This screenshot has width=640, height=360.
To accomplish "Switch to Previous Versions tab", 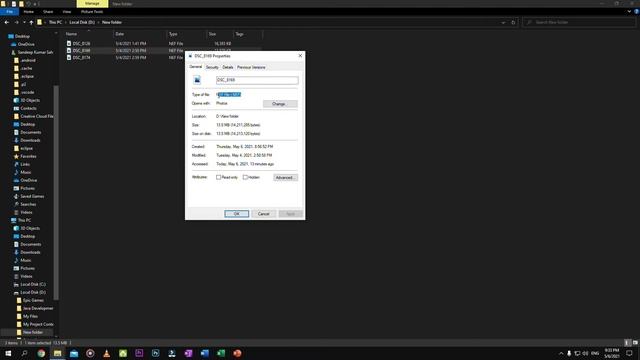I will [x=251, y=67].
